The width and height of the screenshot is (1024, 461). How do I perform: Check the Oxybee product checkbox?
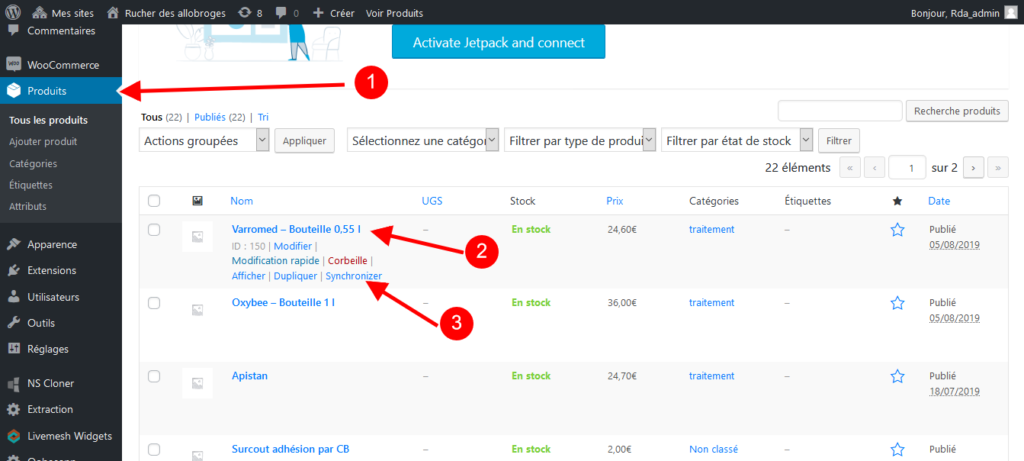tap(153, 303)
